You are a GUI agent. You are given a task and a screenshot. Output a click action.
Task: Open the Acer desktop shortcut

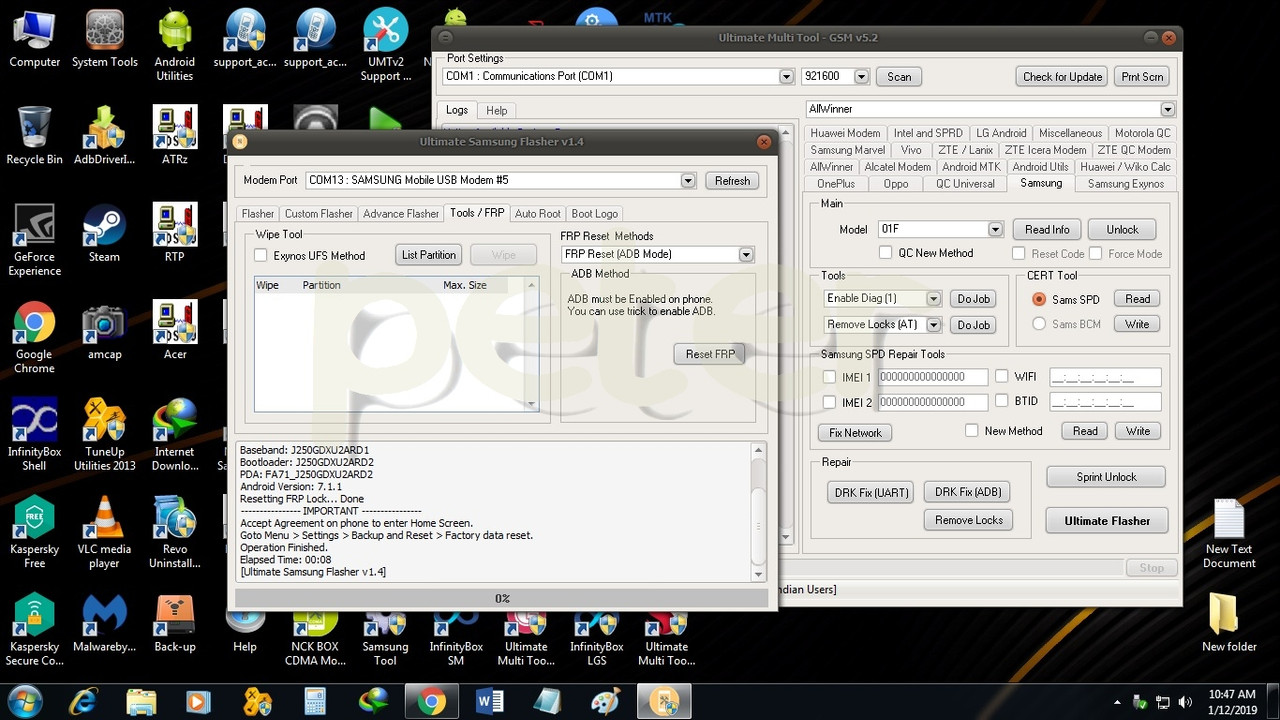pyautogui.click(x=174, y=331)
